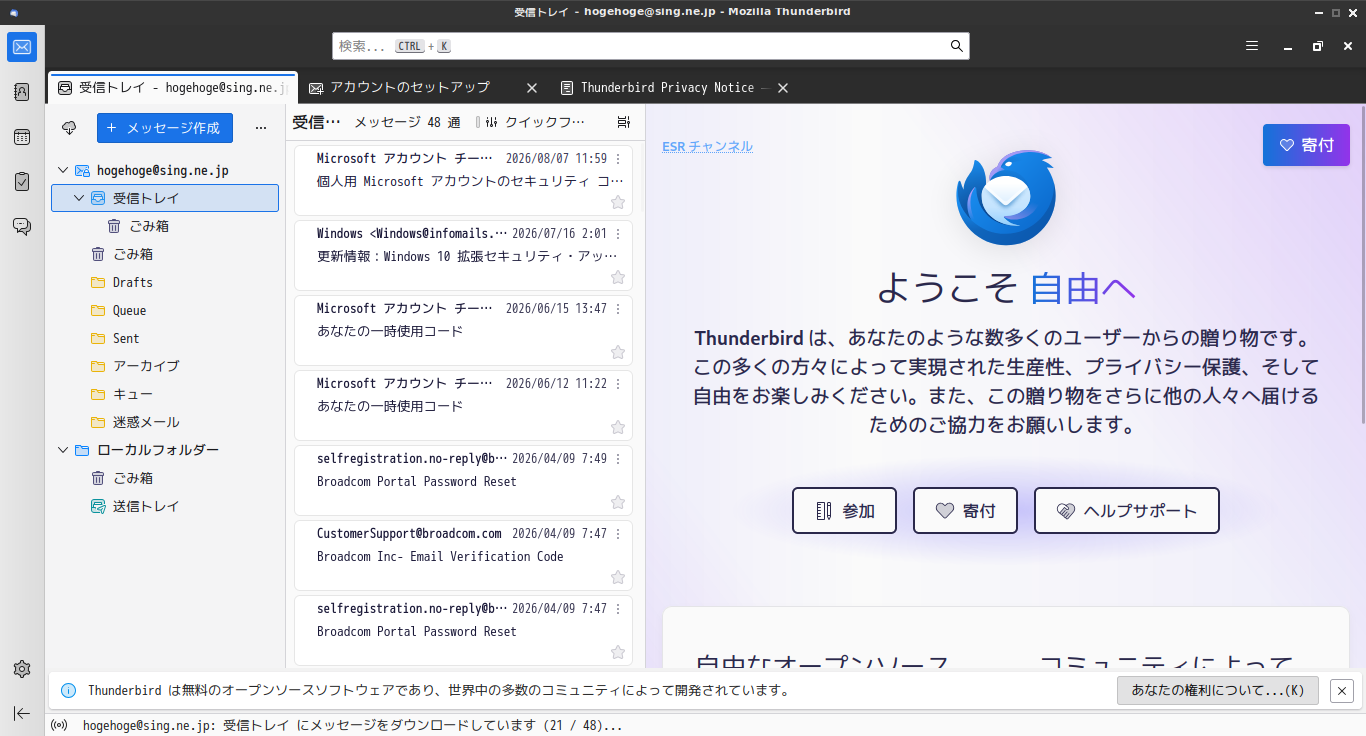Select the 受信トレイ folder
Viewport: 1366px width, 736px height.
click(x=165, y=198)
